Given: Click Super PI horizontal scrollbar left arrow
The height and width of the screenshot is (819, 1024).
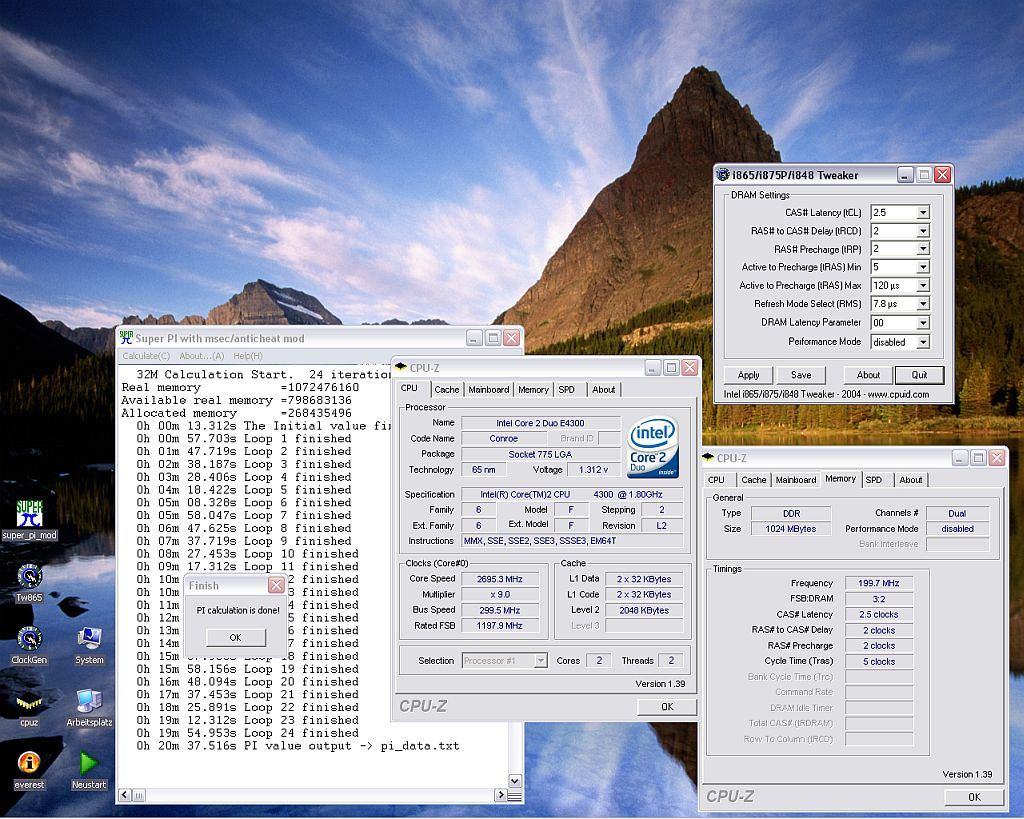Looking at the screenshot, I should point(125,795).
